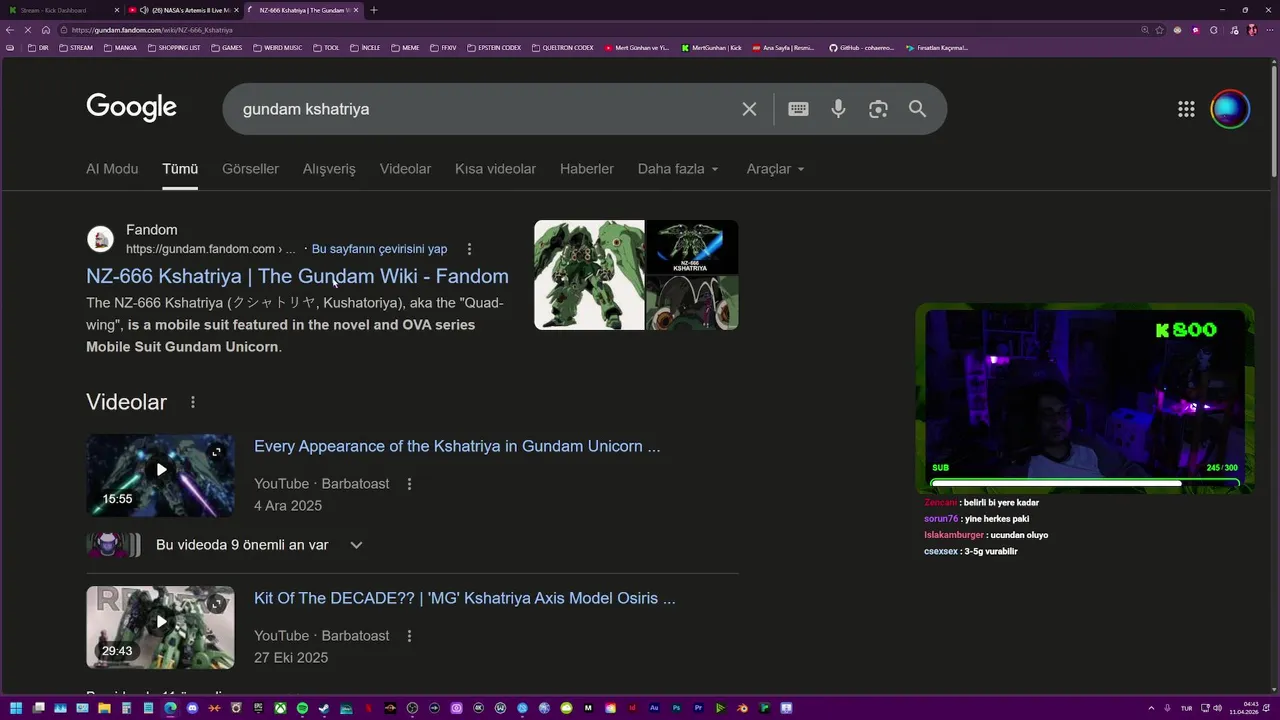Launch Discord from the taskbar
The image size is (1280, 720).
[192, 708]
